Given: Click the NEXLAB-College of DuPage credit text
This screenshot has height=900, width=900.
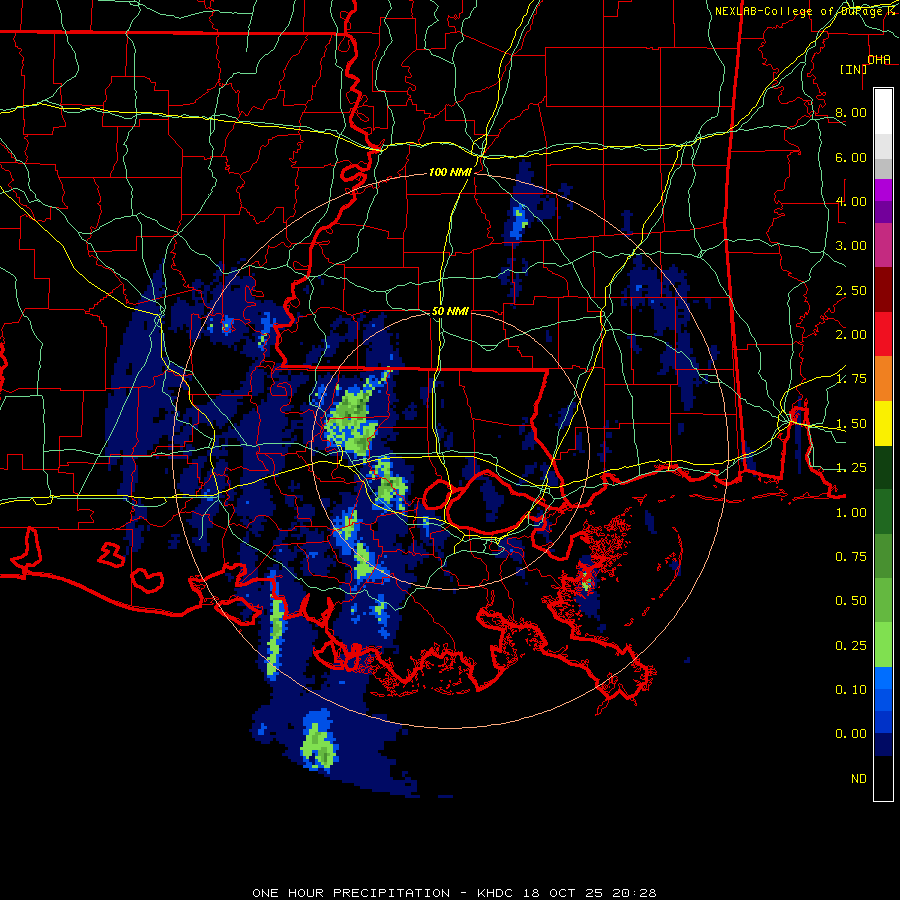Looking at the screenshot, I should (806, 11).
